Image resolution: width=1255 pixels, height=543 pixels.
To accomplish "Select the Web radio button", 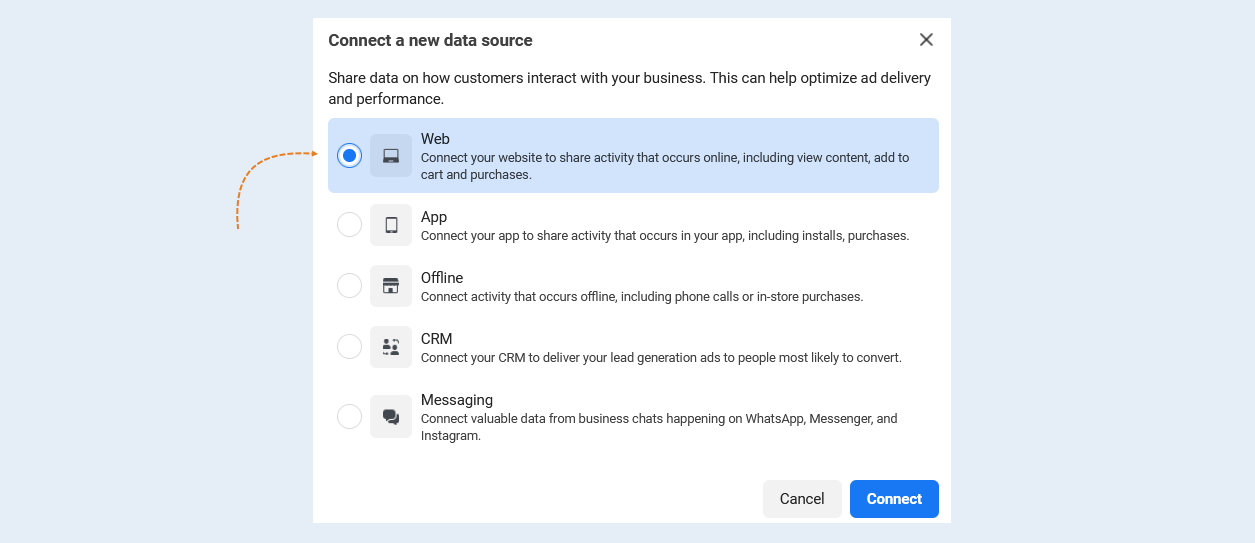I will (349, 155).
